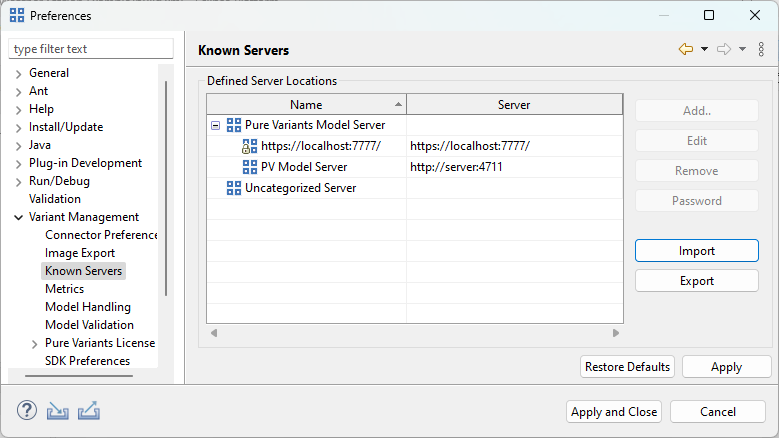Click the Help question mark icon
779x438 pixels.
pyautogui.click(x=27, y=411)
